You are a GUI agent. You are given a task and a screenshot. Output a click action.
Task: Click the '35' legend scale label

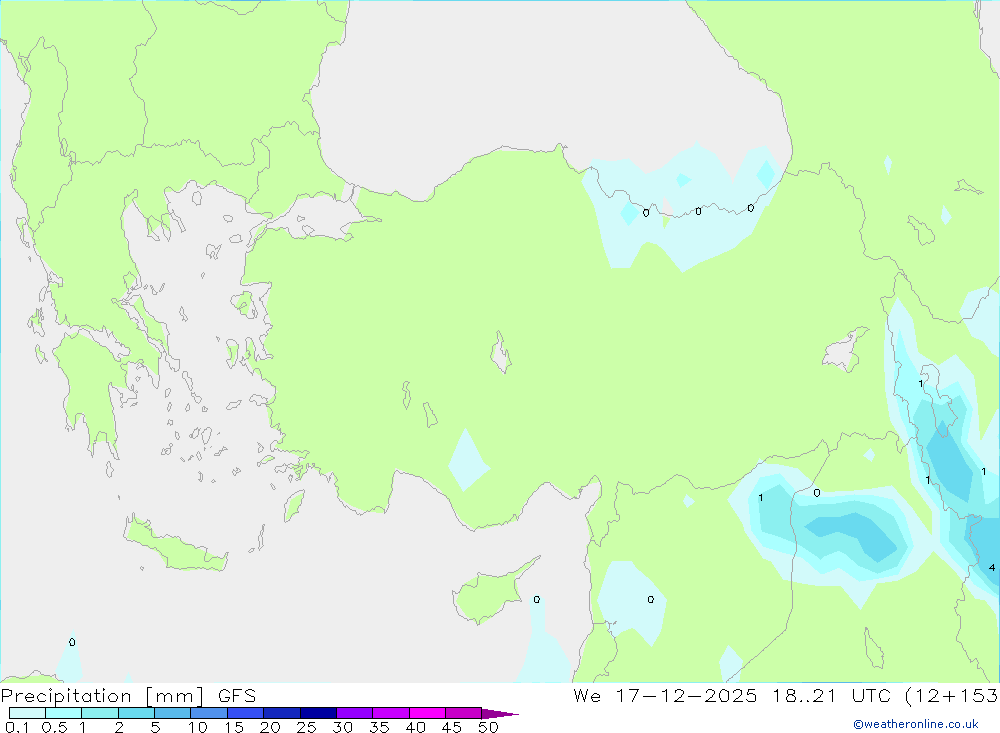(379, 727)
